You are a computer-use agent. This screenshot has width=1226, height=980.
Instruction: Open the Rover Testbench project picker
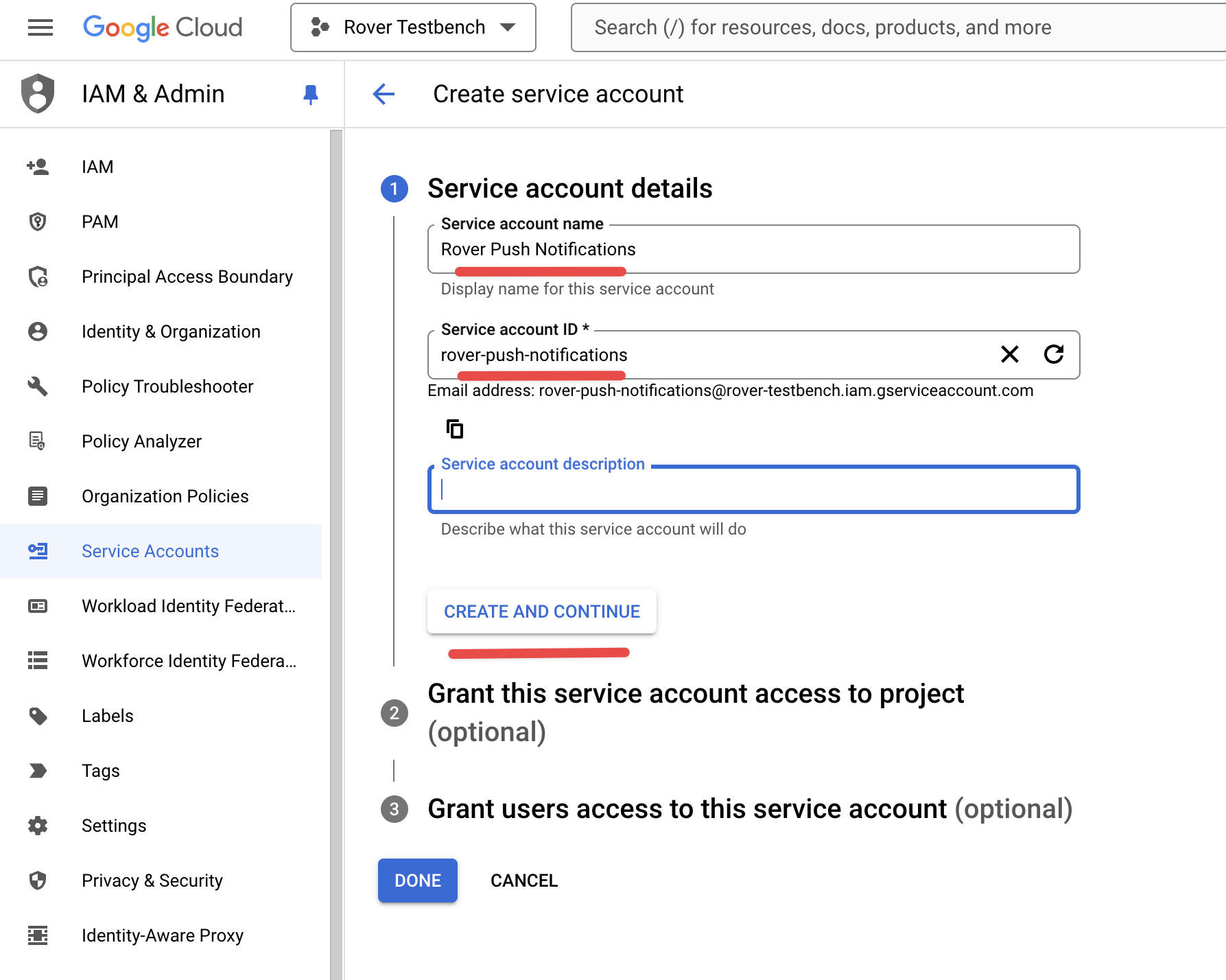point(413,27)
